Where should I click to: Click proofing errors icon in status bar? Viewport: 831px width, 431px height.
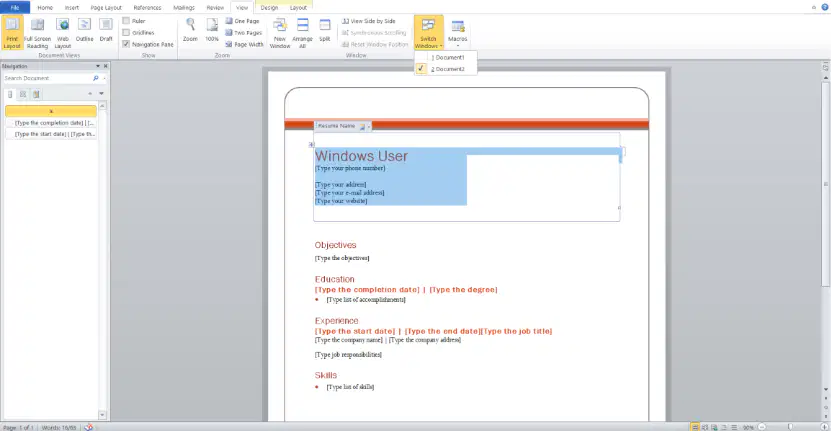coord(89,427)
